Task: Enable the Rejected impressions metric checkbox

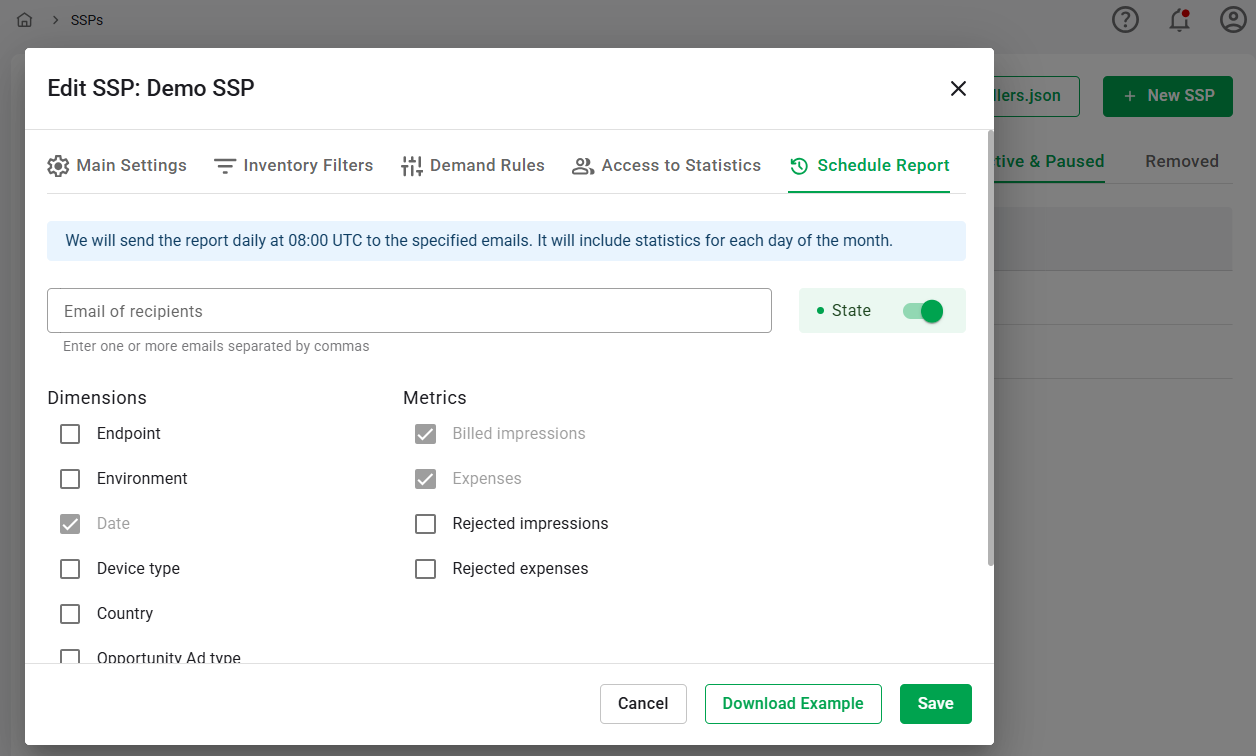Action: pos(426,524)
